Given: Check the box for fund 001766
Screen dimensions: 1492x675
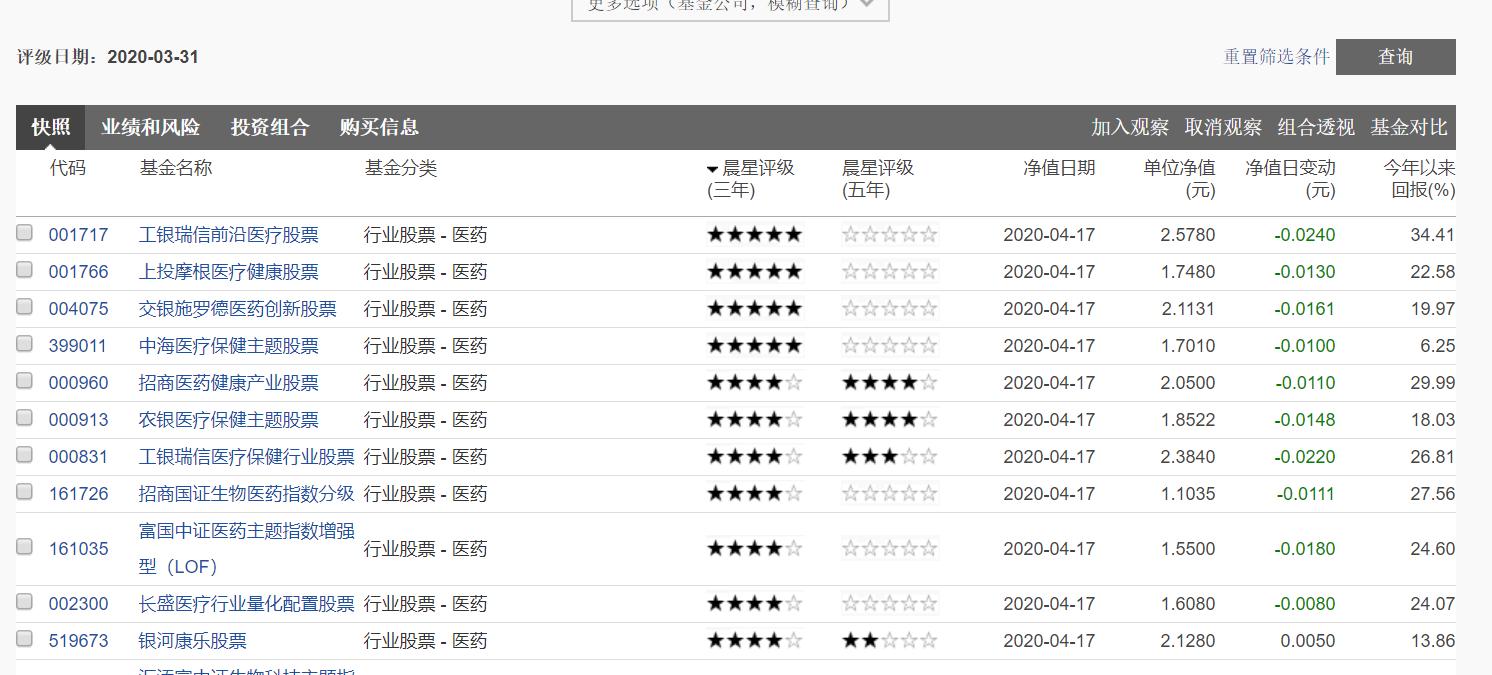Looking at the screenshot, I should 25,270.
